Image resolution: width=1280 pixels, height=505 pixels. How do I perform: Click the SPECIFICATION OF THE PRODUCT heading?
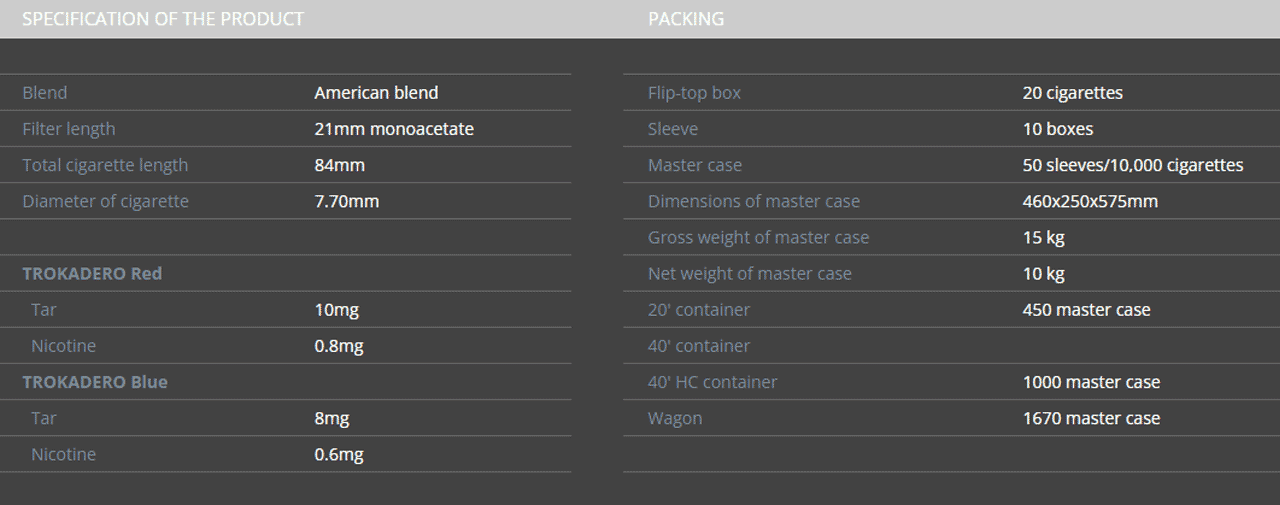tap(163, 19)
